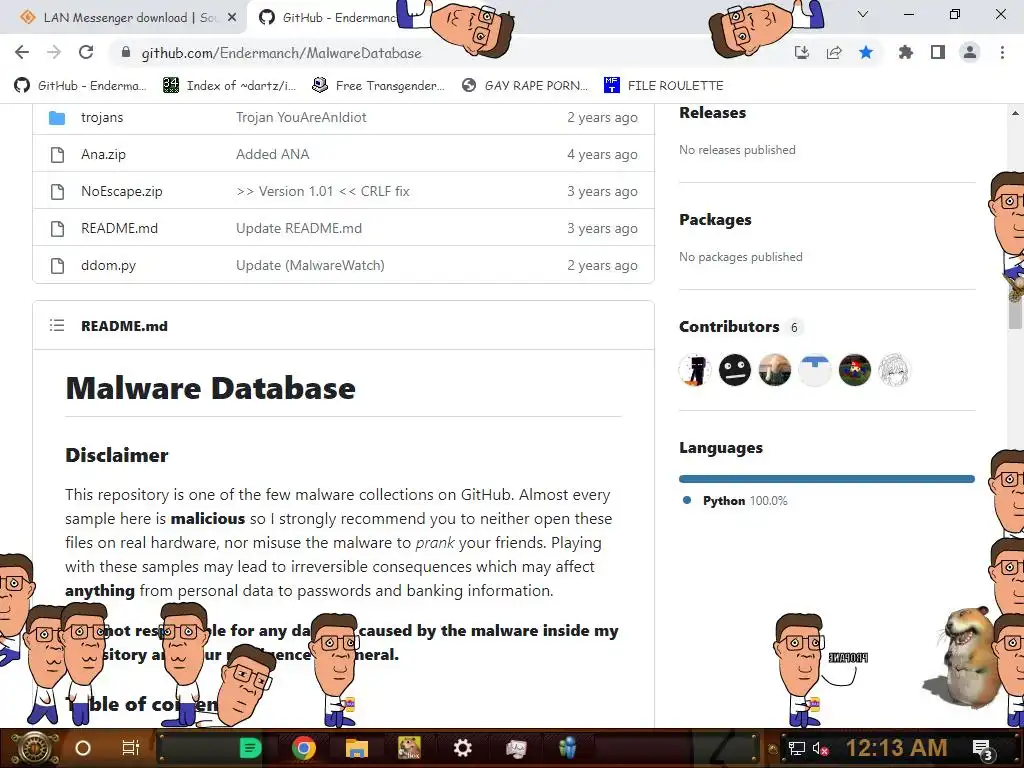
Task: Open the Python 100.0% language link
Action: tap(745, 501)
